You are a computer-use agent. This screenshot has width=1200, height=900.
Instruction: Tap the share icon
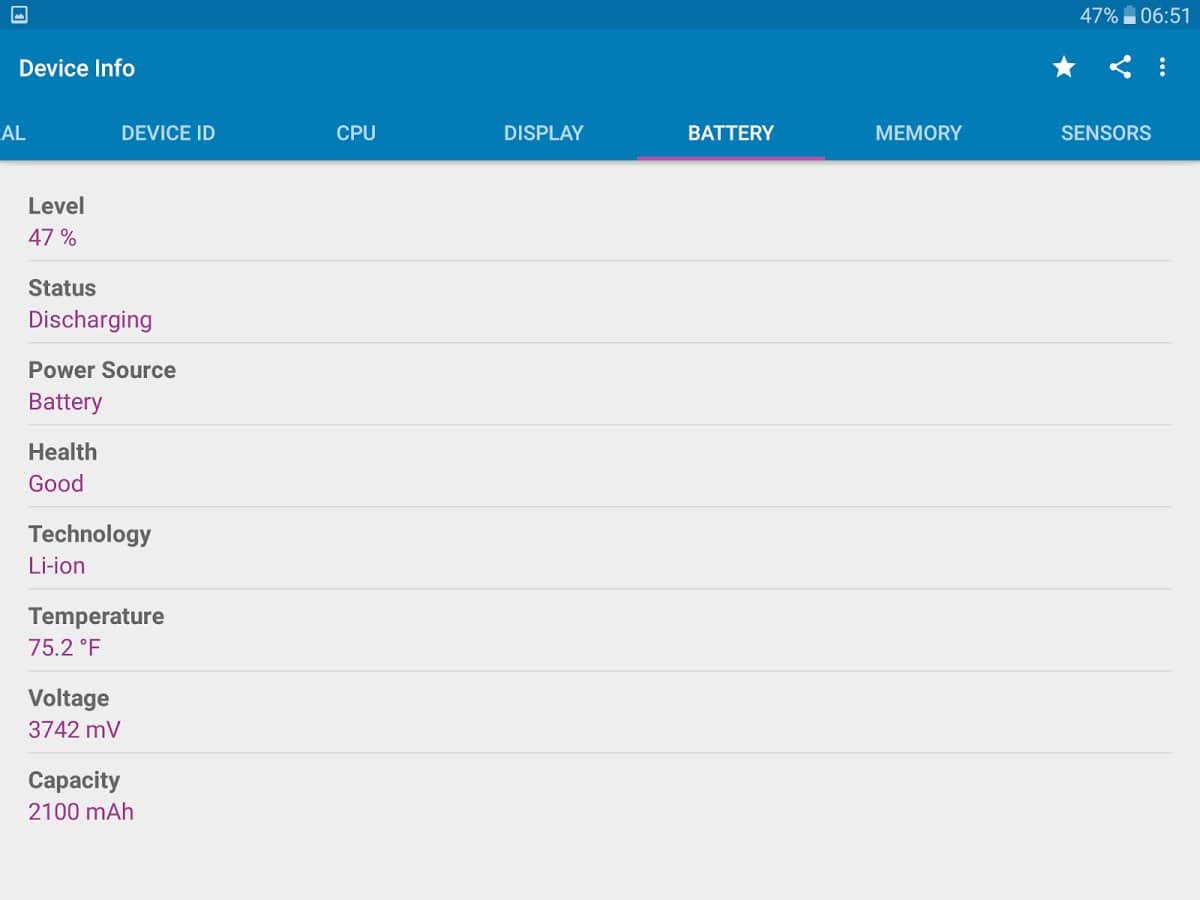click(1120, 68)
